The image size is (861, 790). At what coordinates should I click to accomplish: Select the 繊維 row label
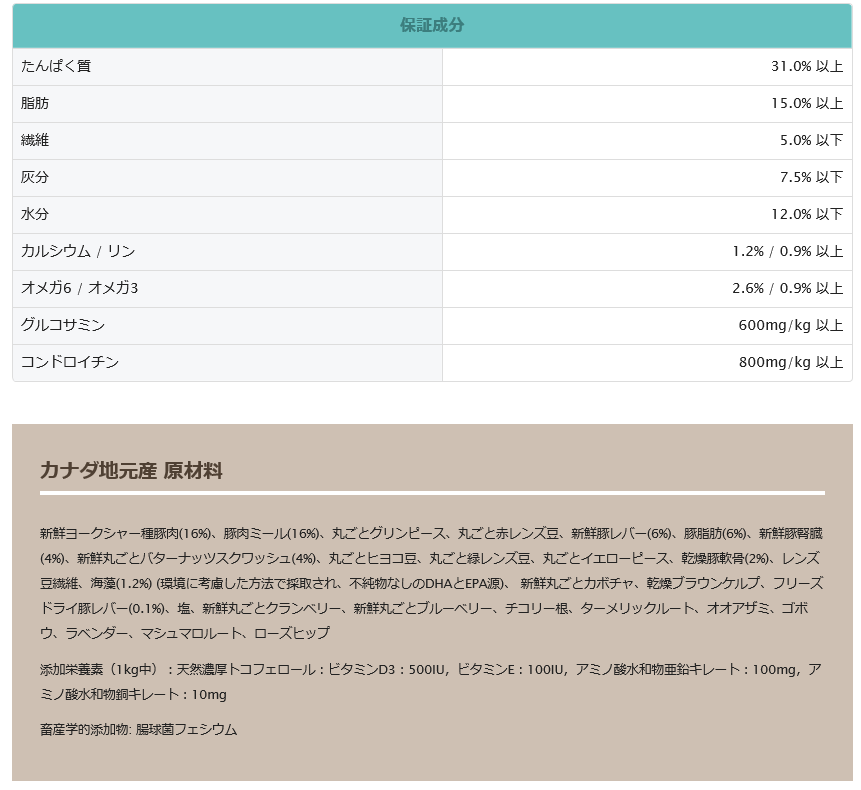coord(35,140)
